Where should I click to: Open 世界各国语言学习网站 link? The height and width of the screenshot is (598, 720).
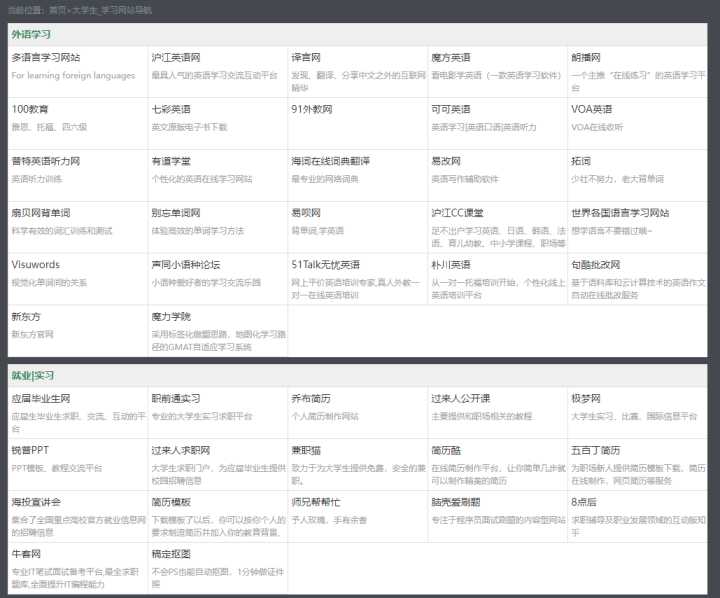(x=620, y=213)
